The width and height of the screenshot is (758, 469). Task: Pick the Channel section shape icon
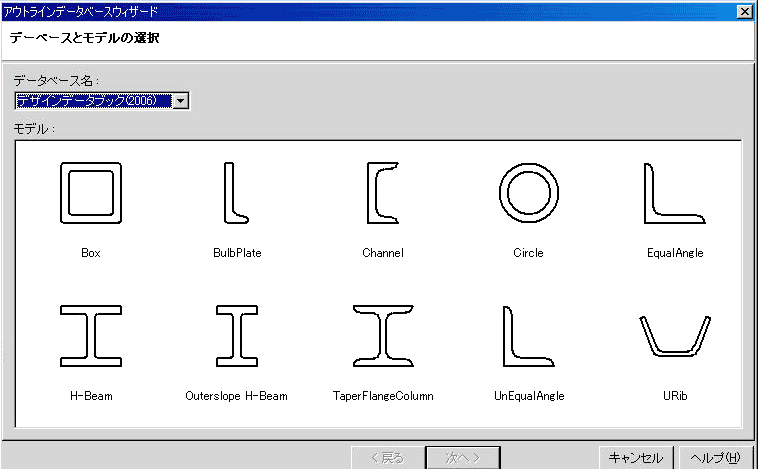click(382, 192)
